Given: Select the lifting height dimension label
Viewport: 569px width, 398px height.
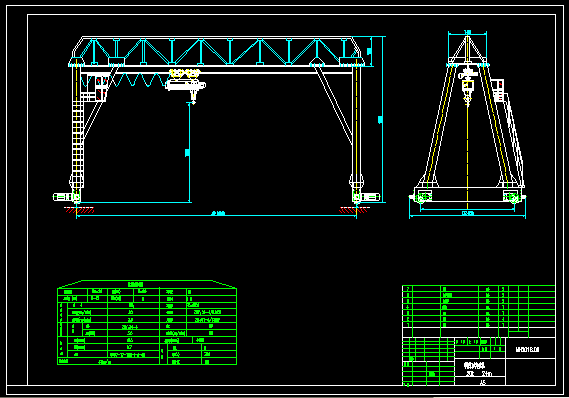Looking at the screenshot, I should (x=187, y=153).
